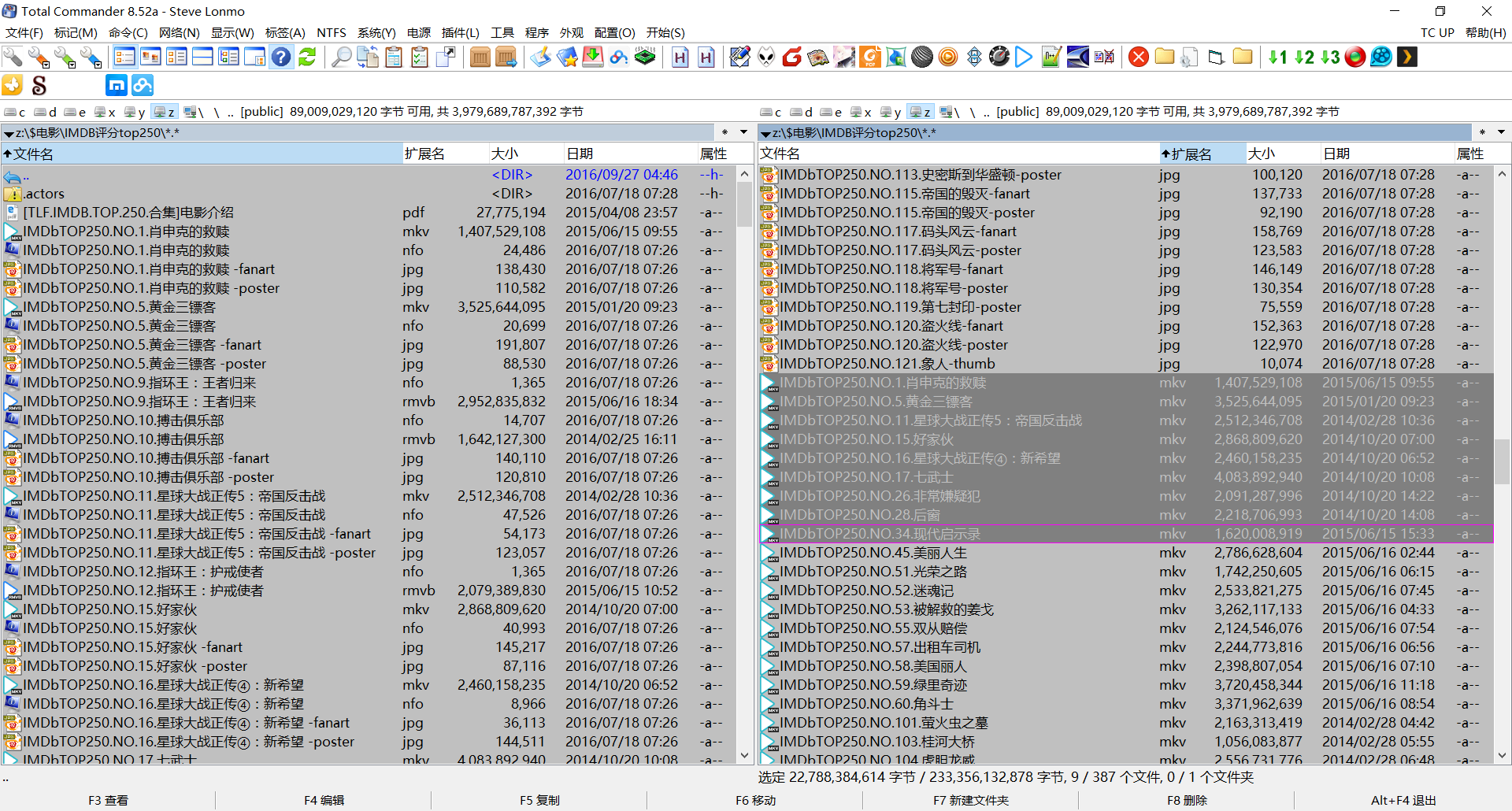1512x811 pixels.
Task: Open the Maxthon browser icon
Action: [116, 85]
